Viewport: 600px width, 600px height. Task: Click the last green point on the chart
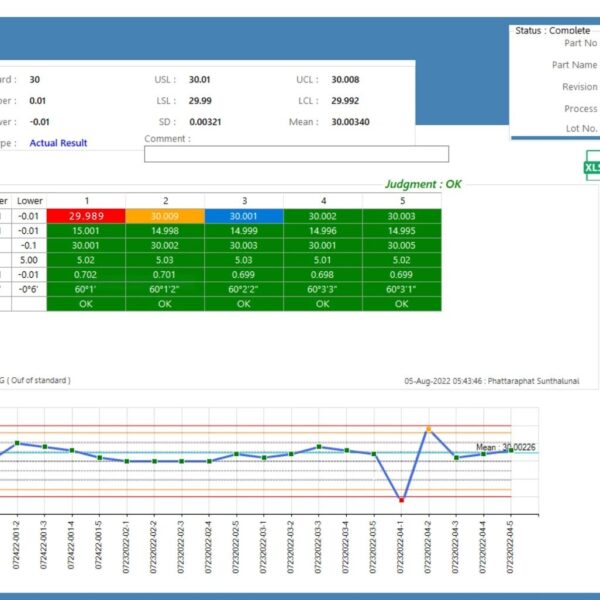[x=511, y=450]
